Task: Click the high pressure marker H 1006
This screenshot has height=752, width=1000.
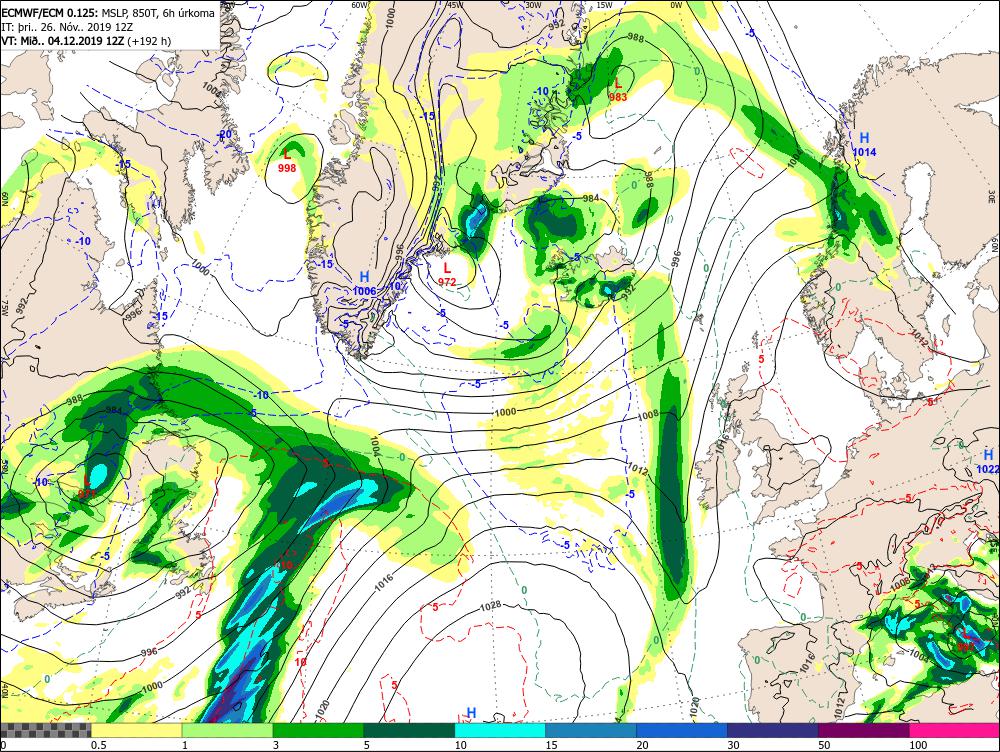Action: tap(364, 284)
